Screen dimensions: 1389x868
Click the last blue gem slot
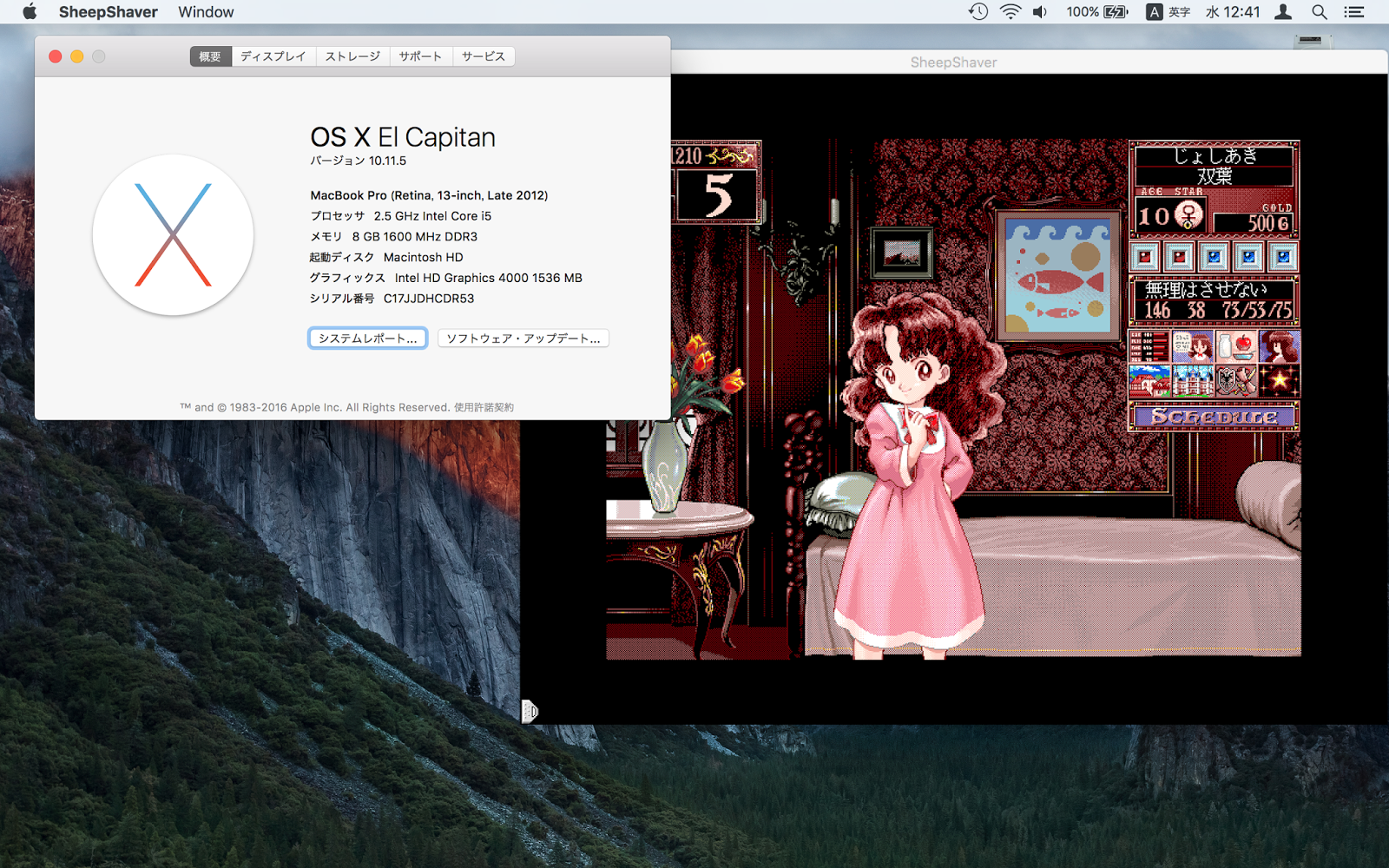pyautogui.click(x=1283, y=256)
